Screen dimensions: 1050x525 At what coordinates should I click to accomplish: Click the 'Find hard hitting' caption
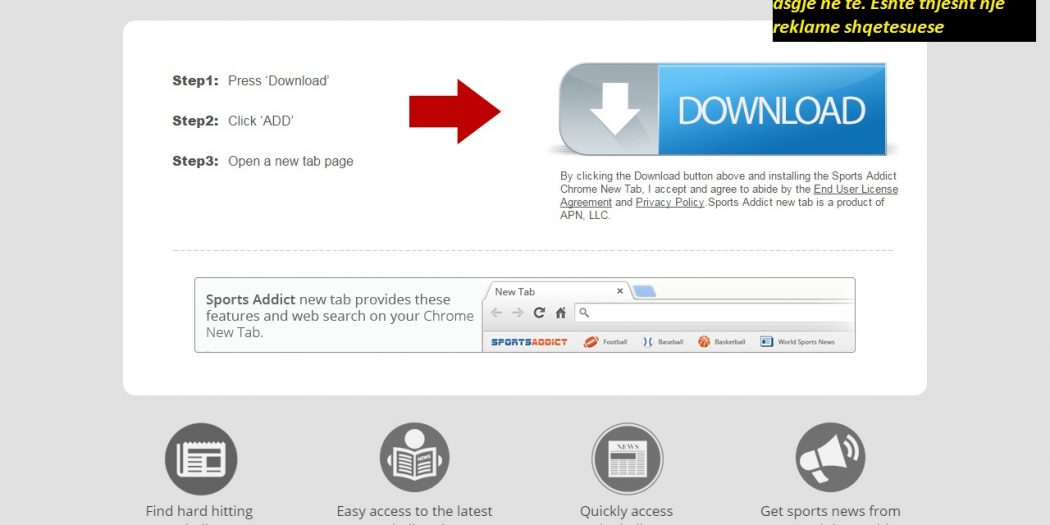click(x=199, y=511)
